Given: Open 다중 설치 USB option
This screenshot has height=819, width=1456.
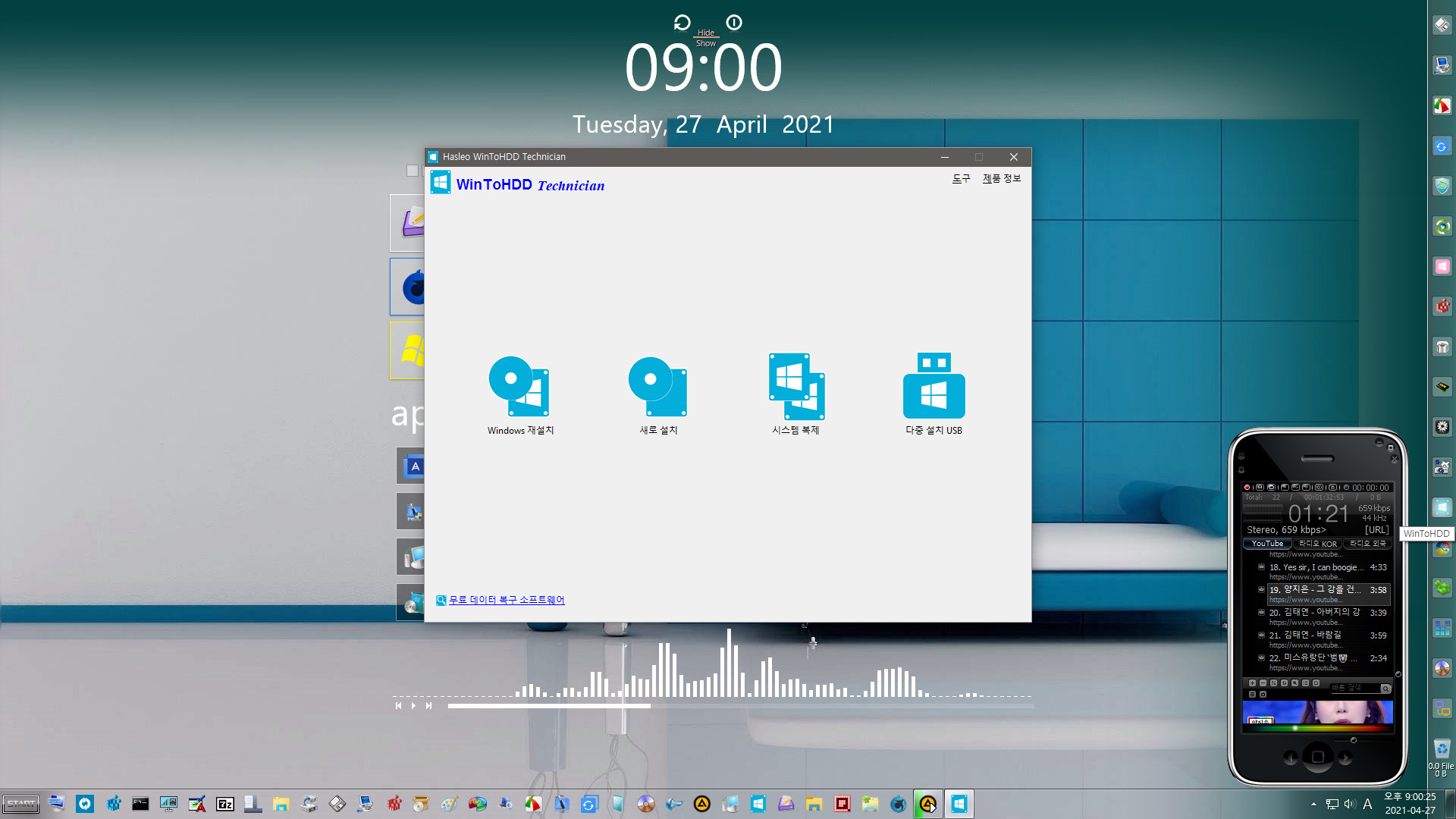Looking at the screenshot, I should point(934,394).
